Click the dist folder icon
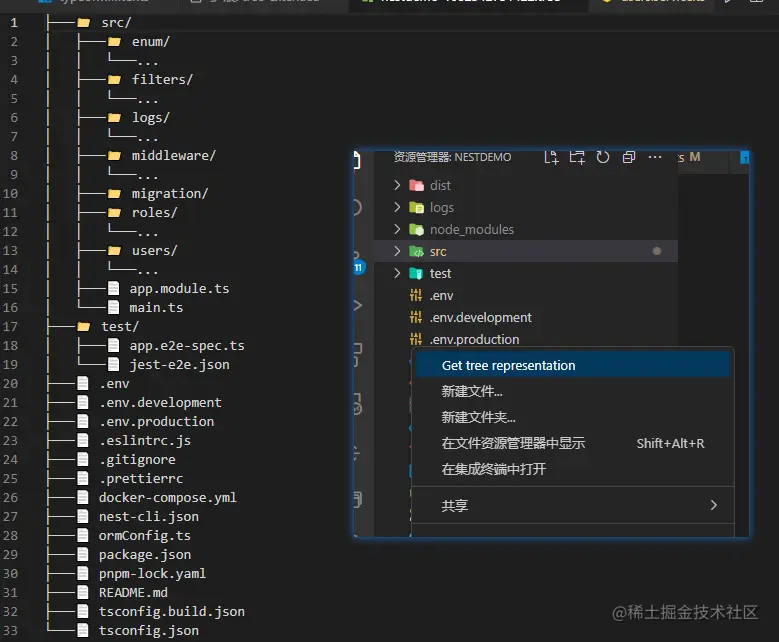779x642 pixels. tap(416, 185)
